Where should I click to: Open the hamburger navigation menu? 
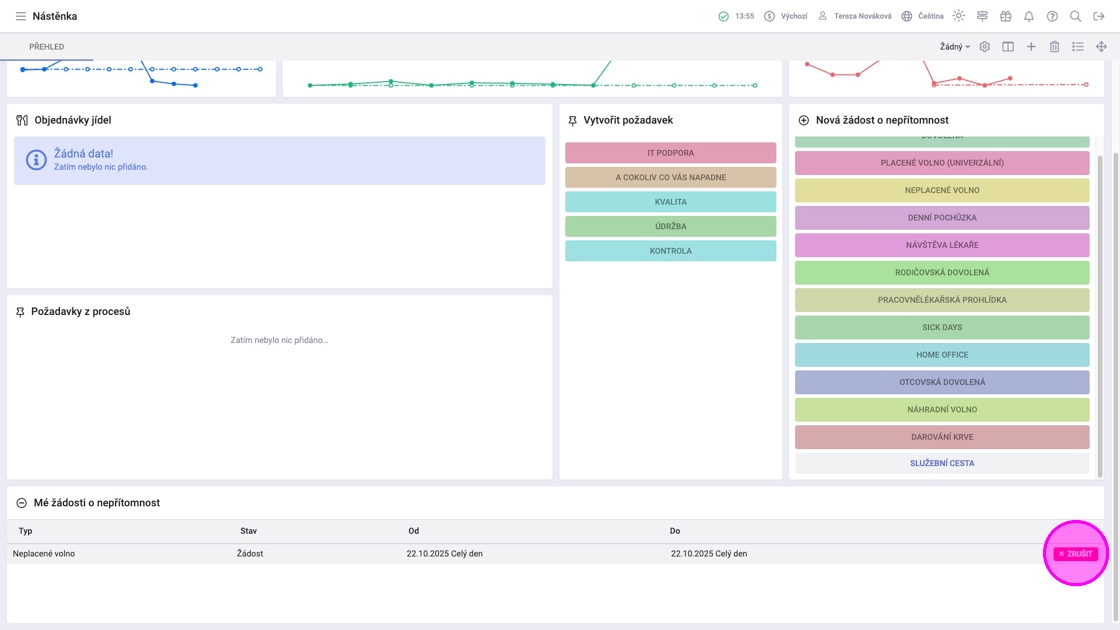click(21, 16)
